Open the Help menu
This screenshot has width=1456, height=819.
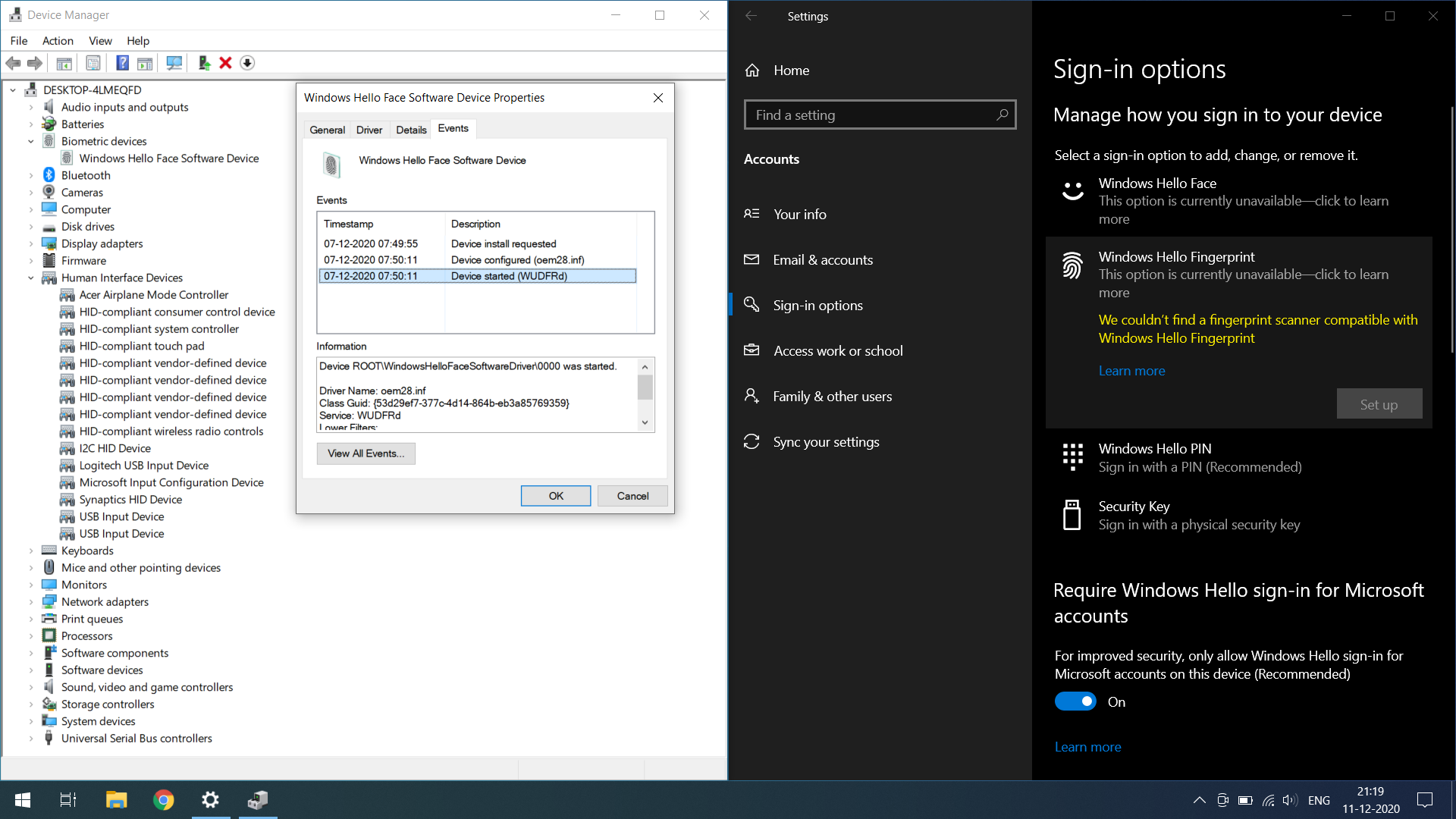click(x=138, y=41)
